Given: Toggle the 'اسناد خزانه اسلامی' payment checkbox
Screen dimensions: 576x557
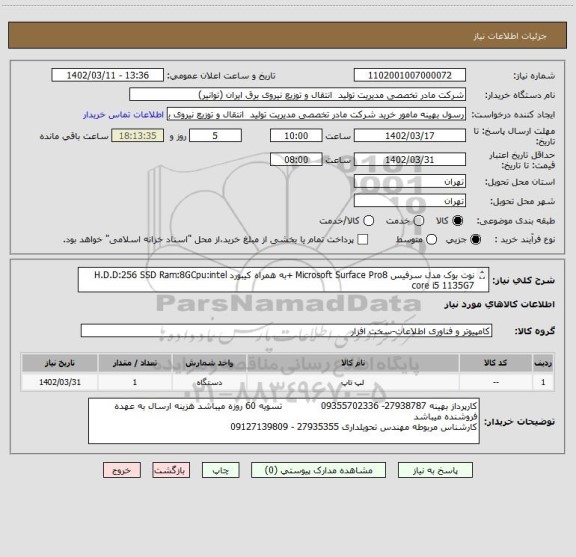Looking at the screenshot, I should (x=363, y=240).
